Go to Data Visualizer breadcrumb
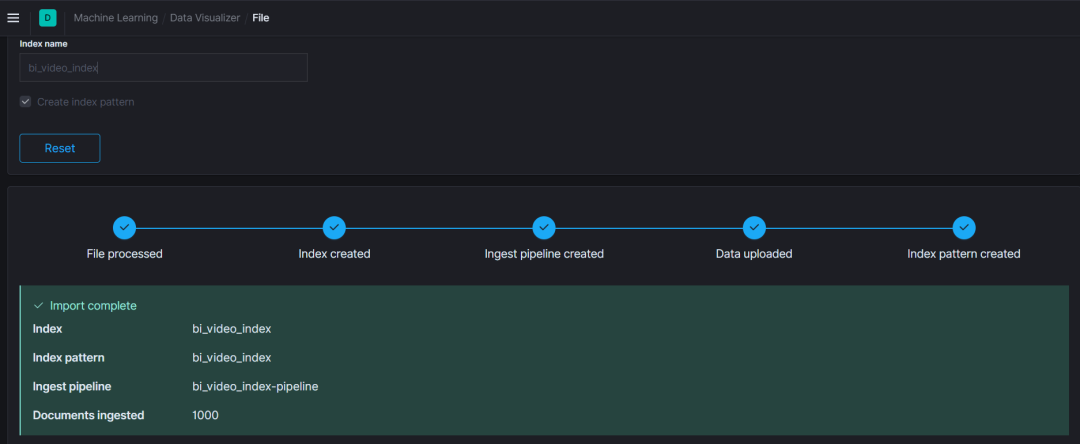This screenshot has width=1080, height=444. 204,18
